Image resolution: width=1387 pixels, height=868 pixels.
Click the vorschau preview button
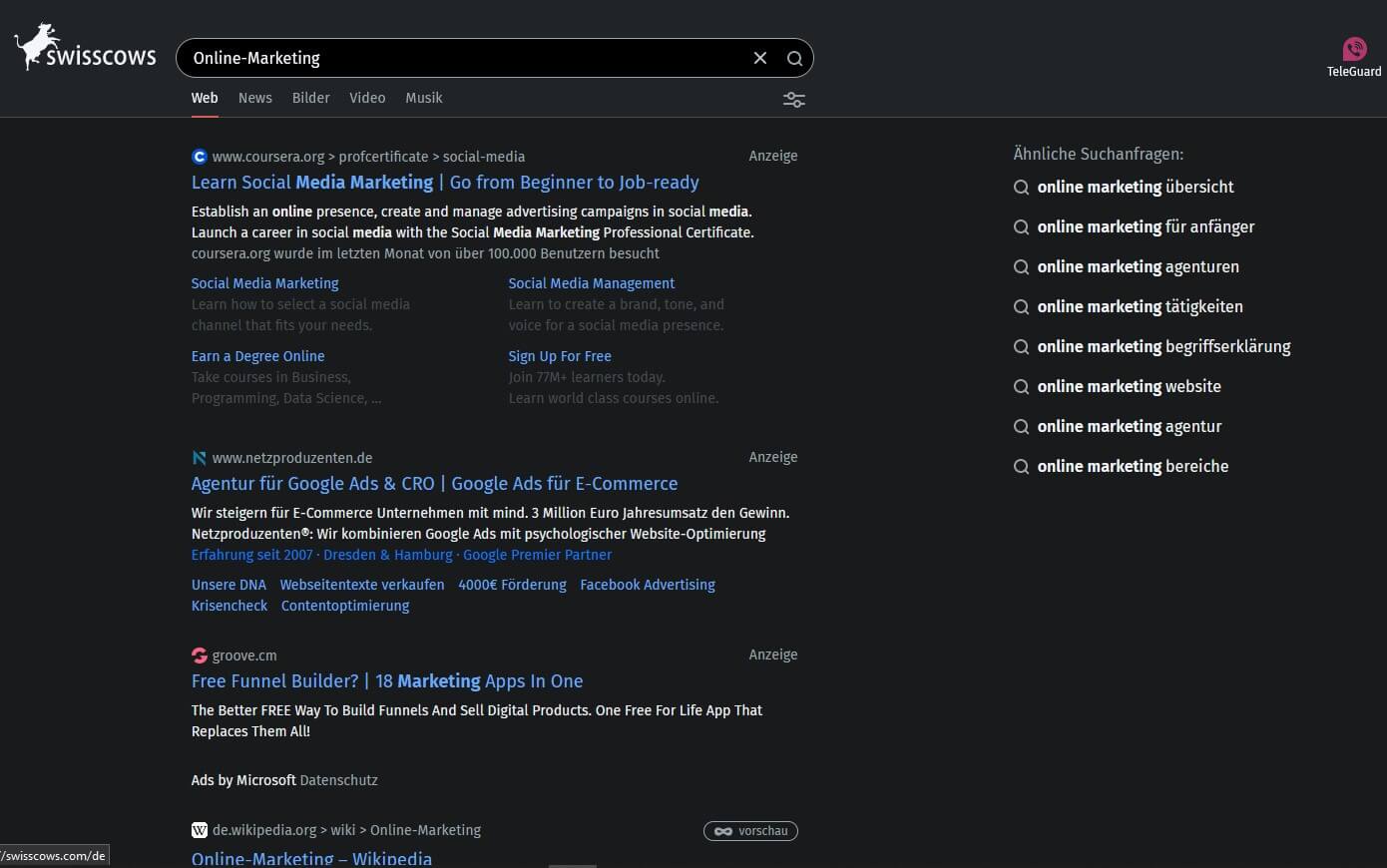(750, 831)
